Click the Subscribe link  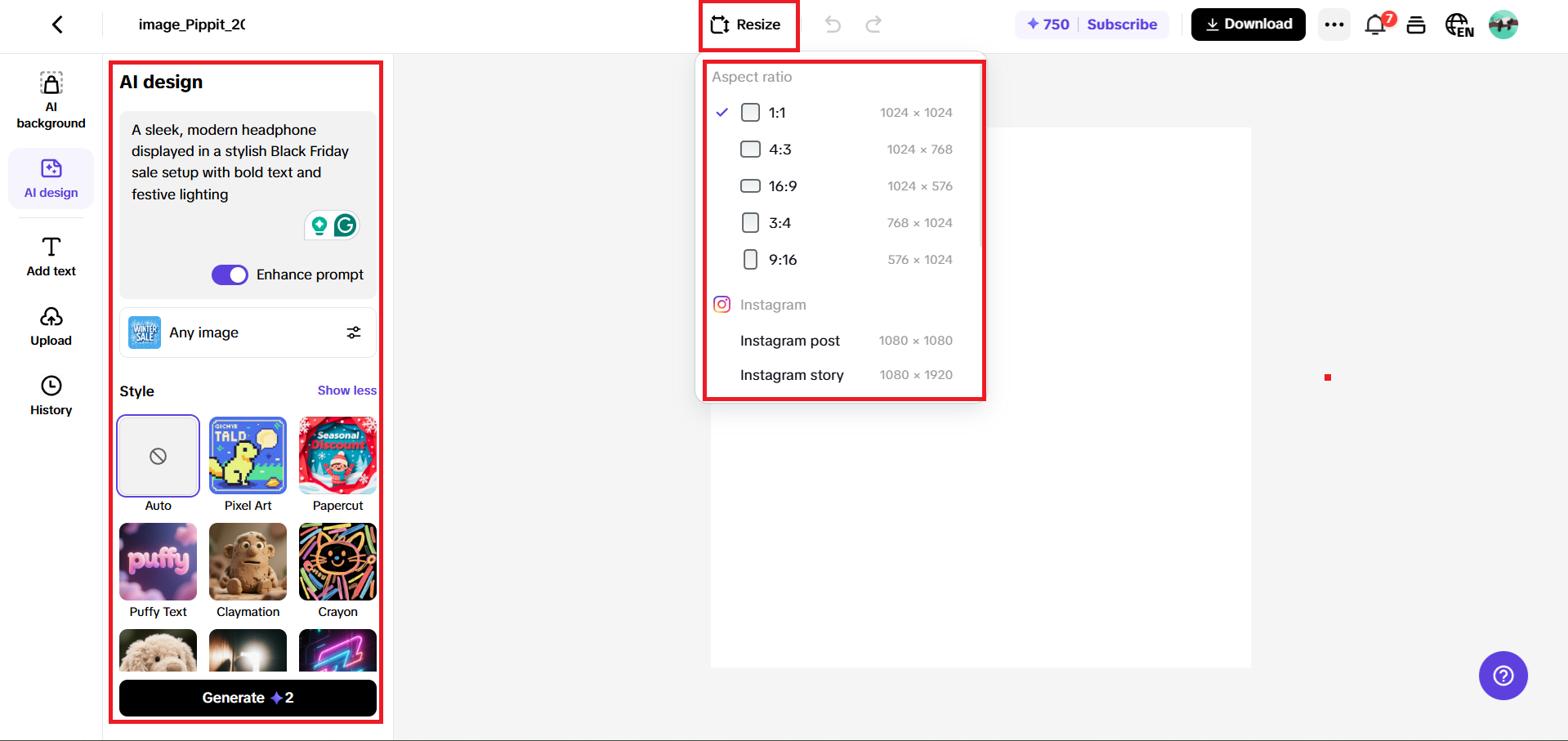point(1122,25)
